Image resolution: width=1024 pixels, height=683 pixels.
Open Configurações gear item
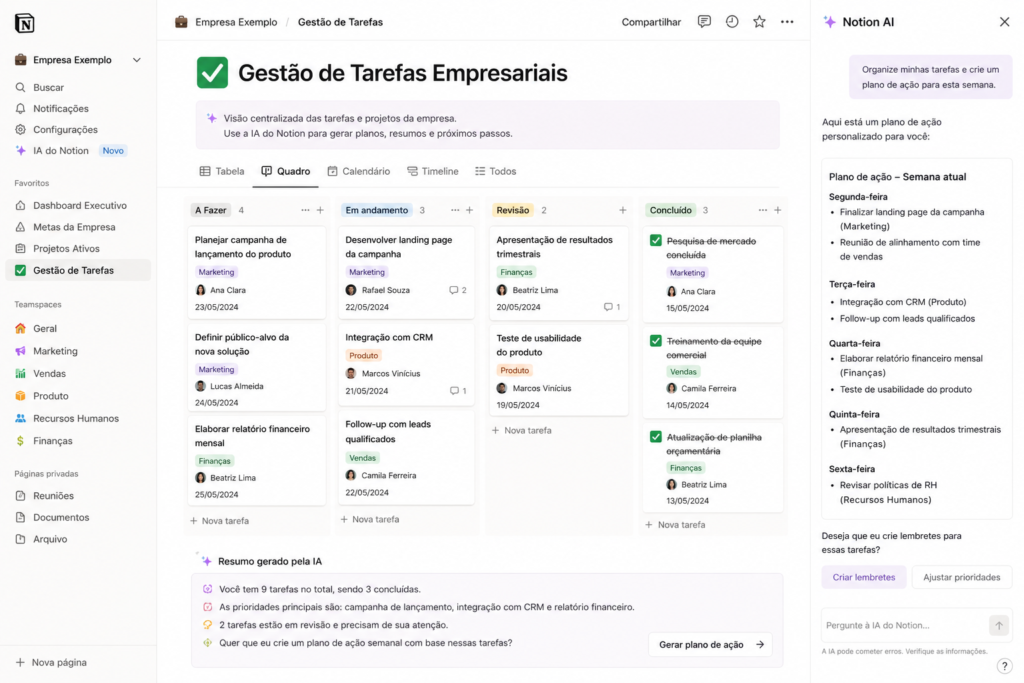click(x=56, y=129)
